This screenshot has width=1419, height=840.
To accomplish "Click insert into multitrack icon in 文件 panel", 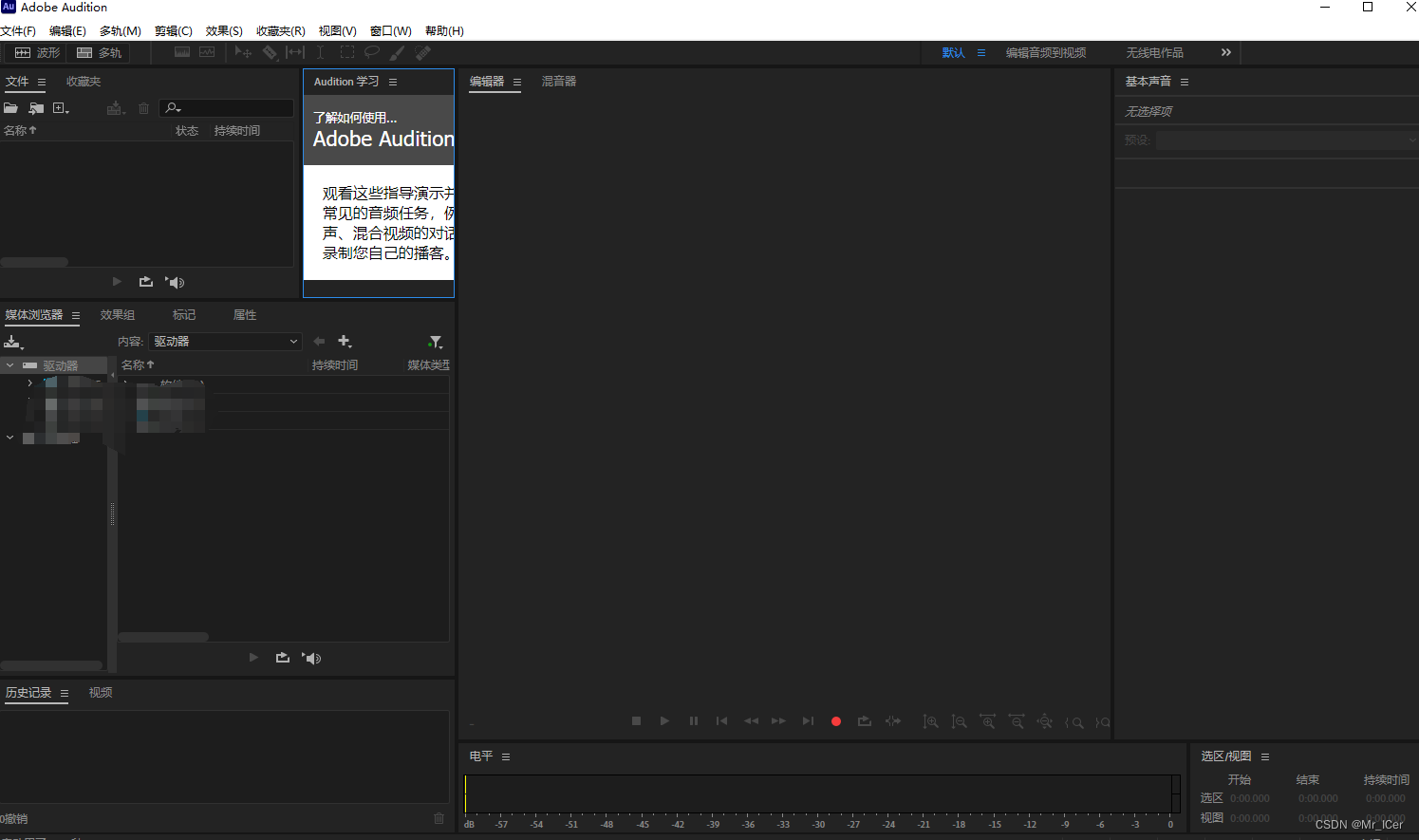I will [x=116, y=108].
